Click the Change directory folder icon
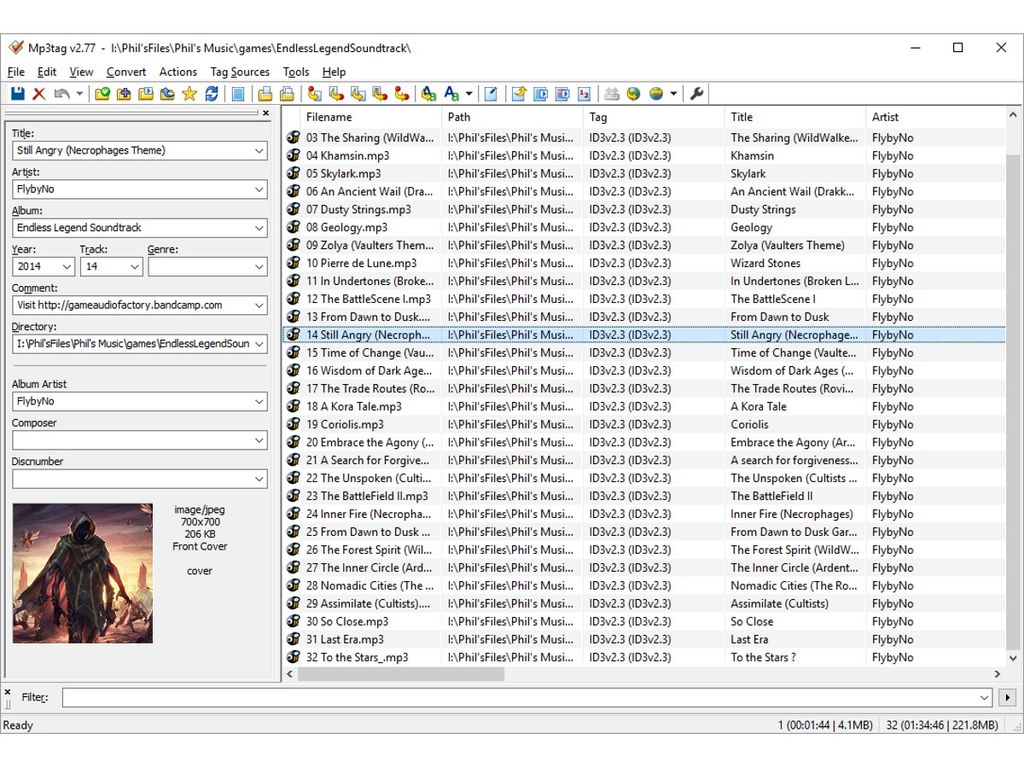The image size is (1024, 768). [x=102, y=93]
